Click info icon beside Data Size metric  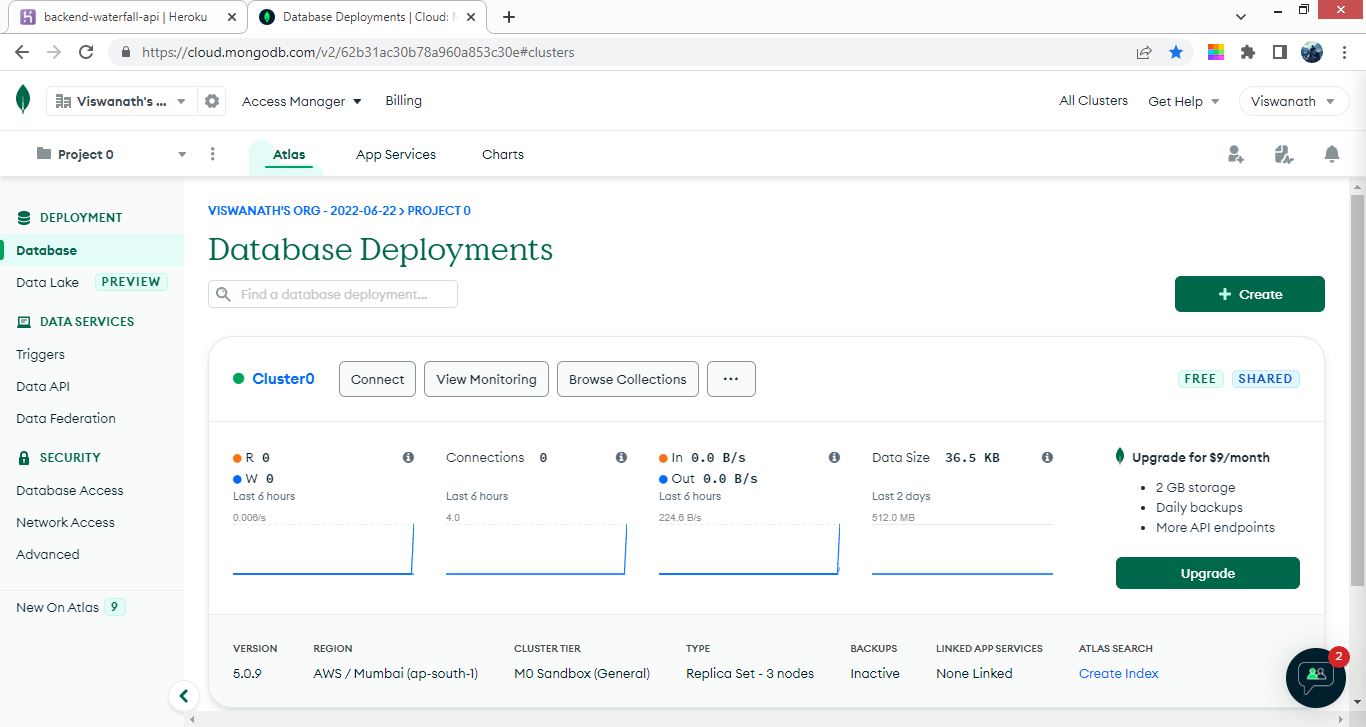(1047, 457)
